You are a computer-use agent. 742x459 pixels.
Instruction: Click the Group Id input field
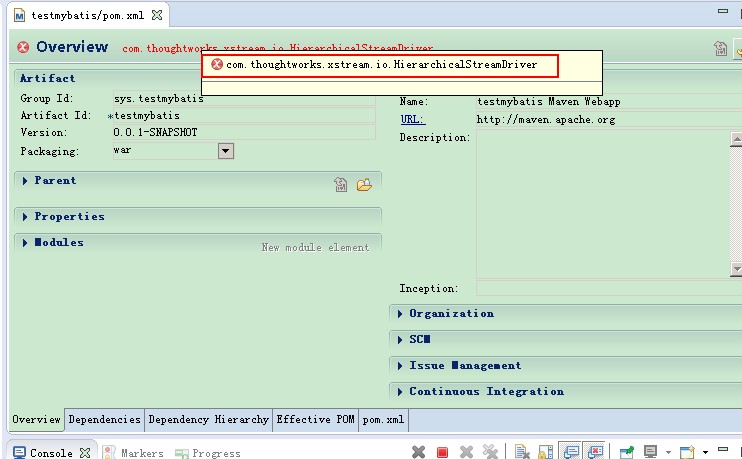click(x=244, y=98)
